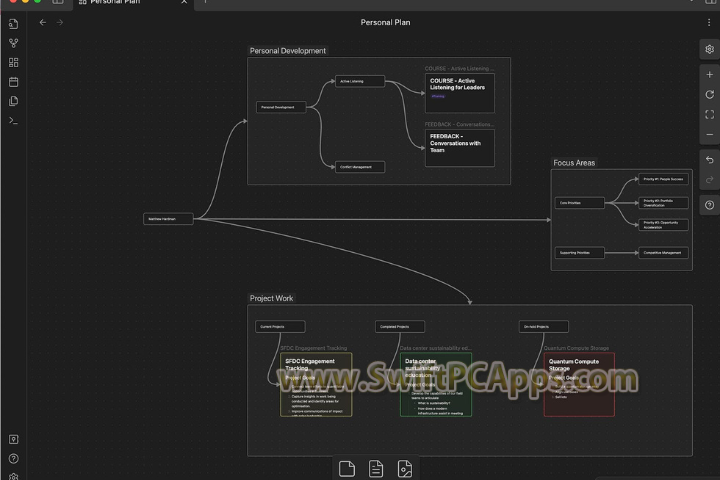
Task: Open the vault switcher icon
Action: 13,439
